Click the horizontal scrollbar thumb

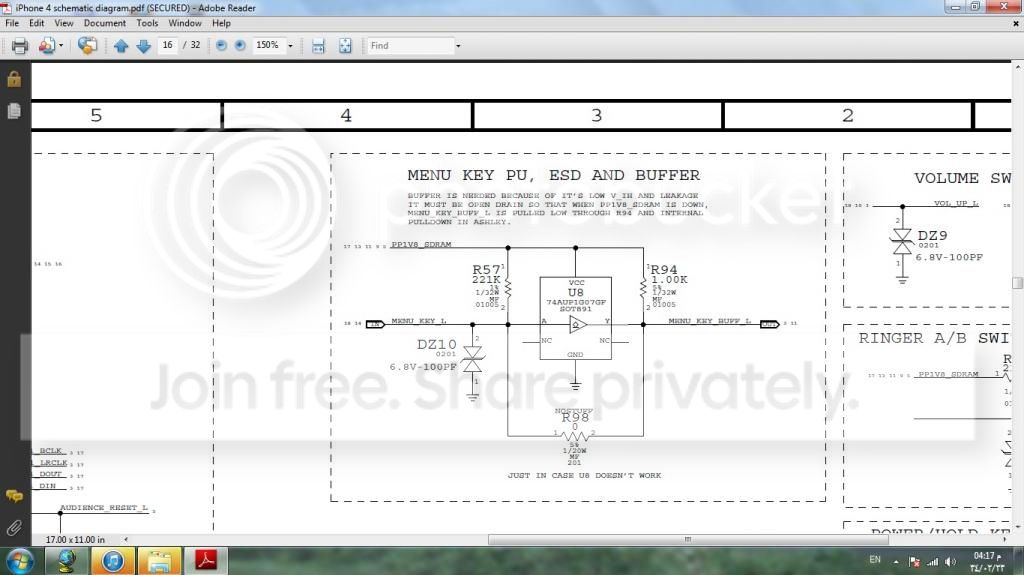coord(687,540)
